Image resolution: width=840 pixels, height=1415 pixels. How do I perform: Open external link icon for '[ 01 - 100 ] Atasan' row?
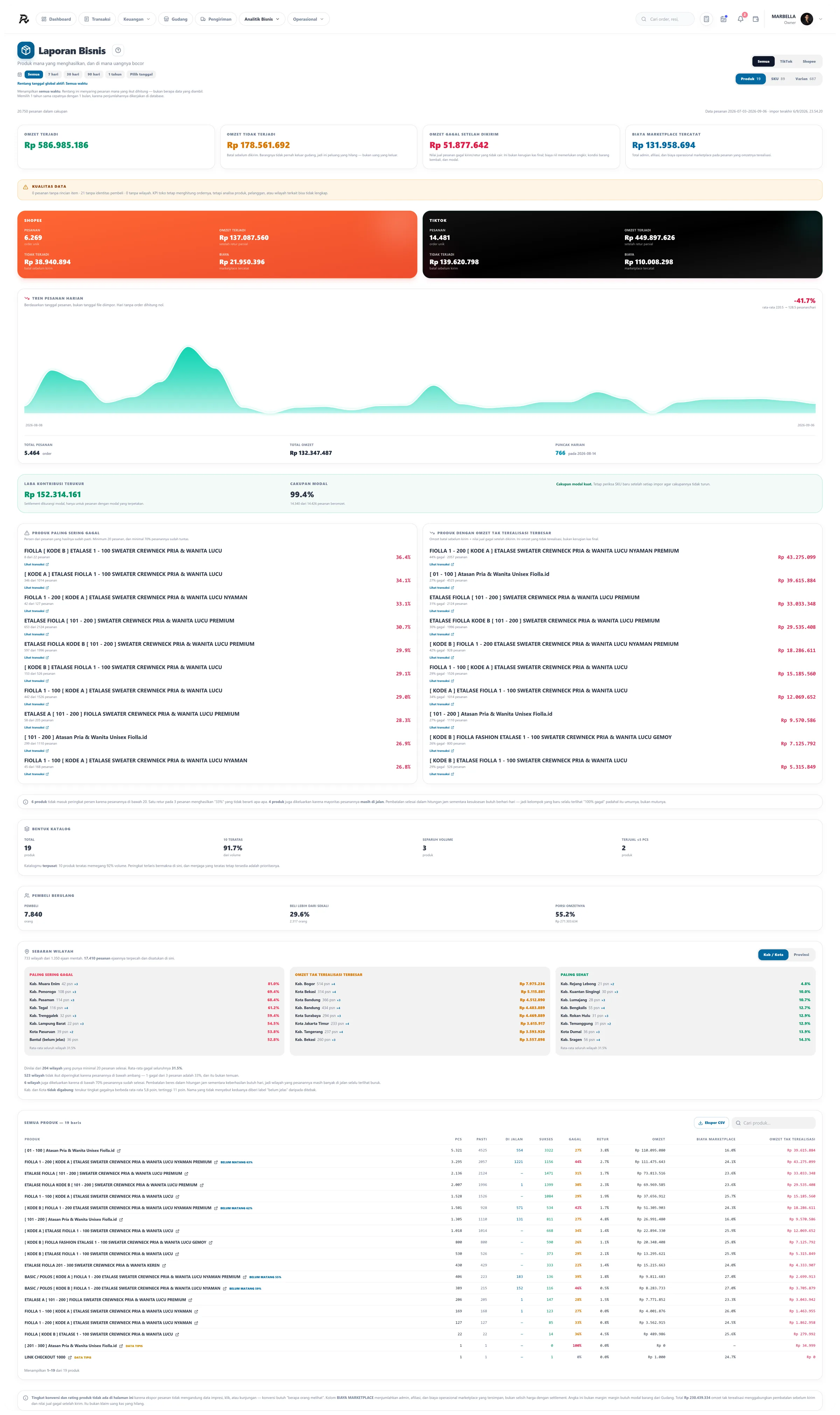[x=119, y=1151]
